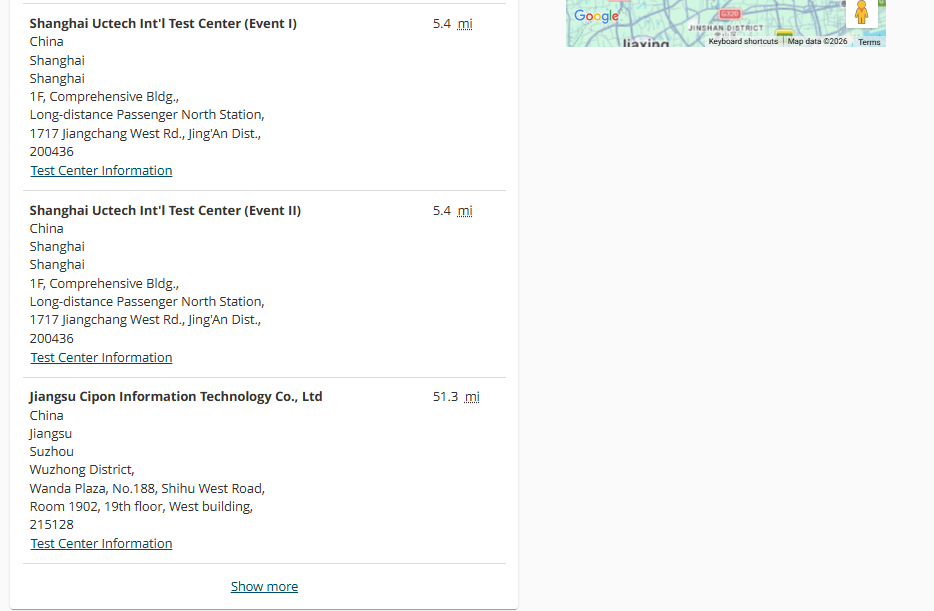Open Keyboard shortcuts on the map

click(x=743, y=42)
